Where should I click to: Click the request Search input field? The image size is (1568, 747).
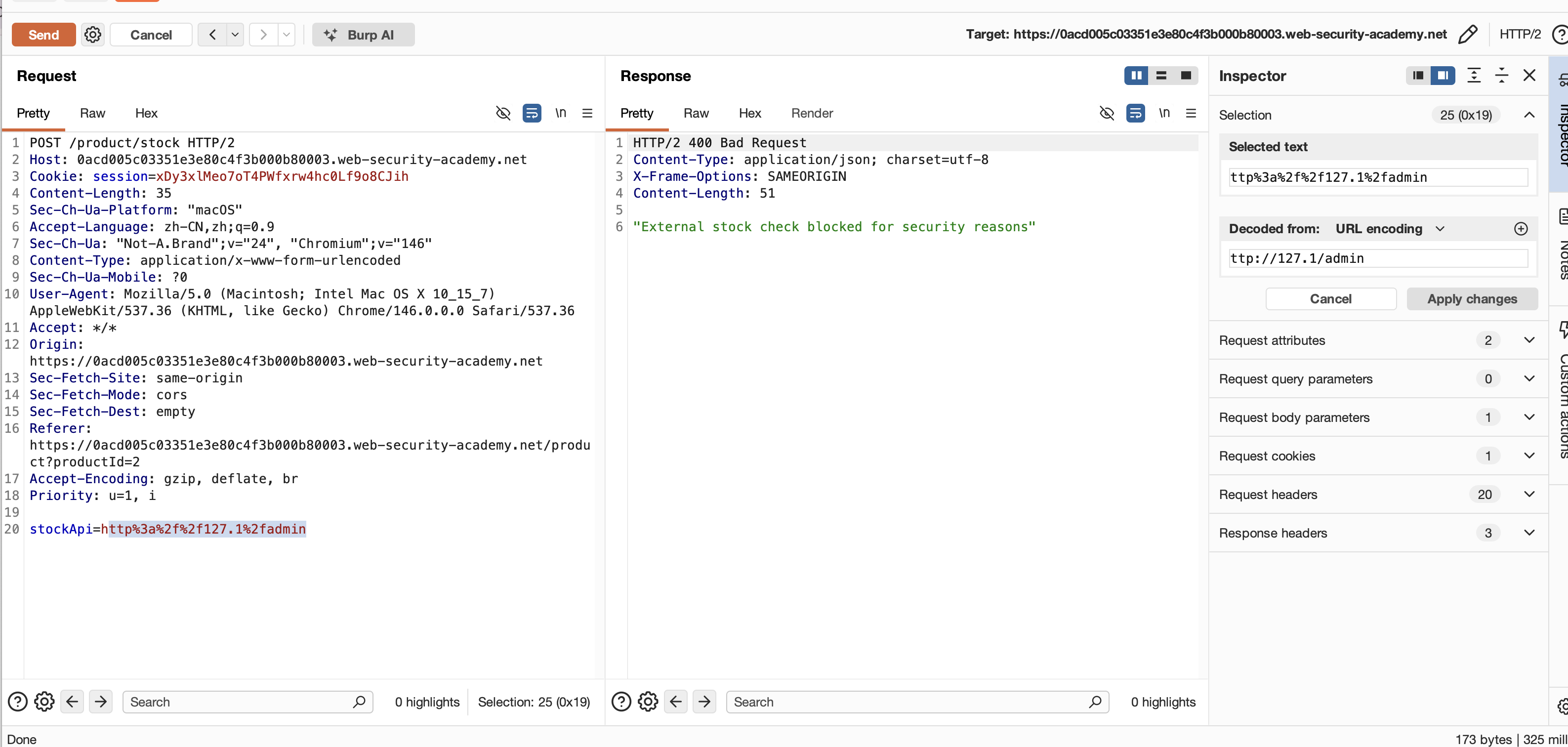238,702
